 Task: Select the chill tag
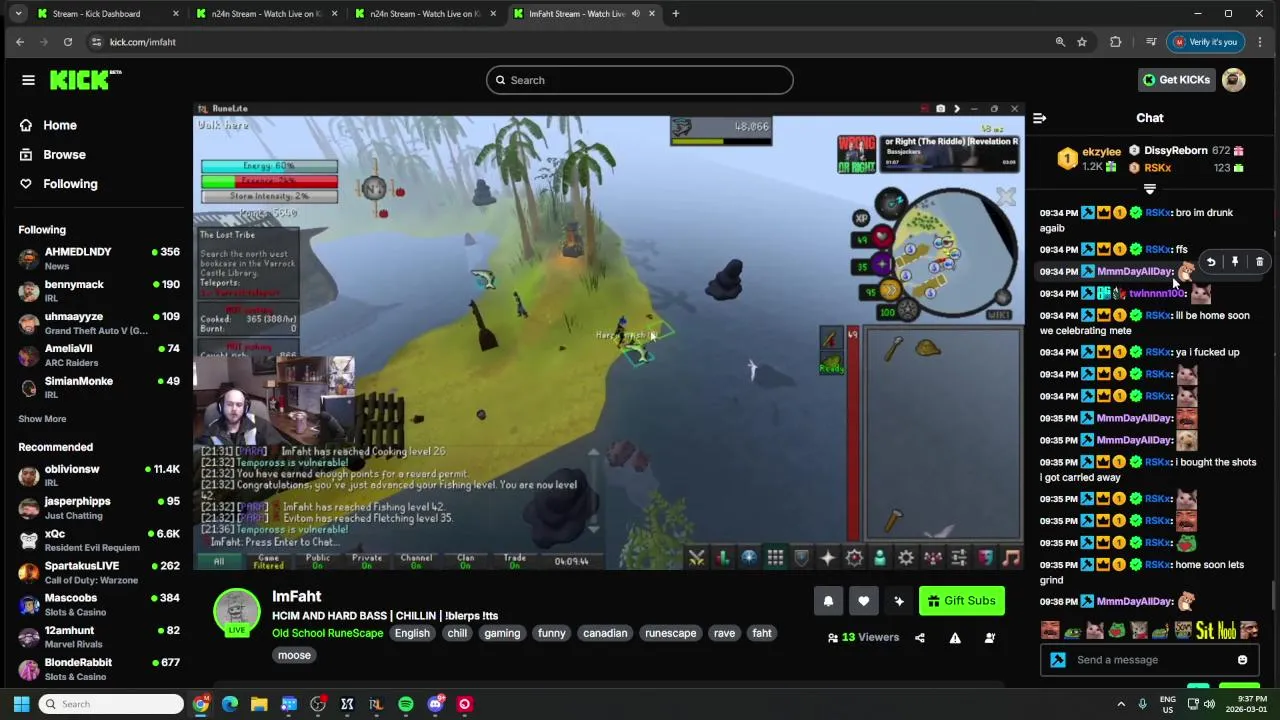457,633
